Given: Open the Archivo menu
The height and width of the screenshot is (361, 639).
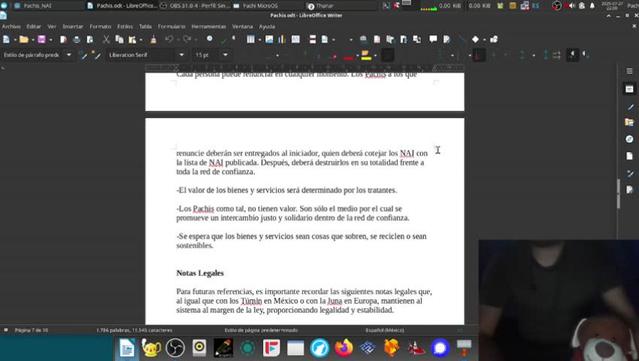Looking at the screenshot, I should pyautogui.click(x=11, y=26).
